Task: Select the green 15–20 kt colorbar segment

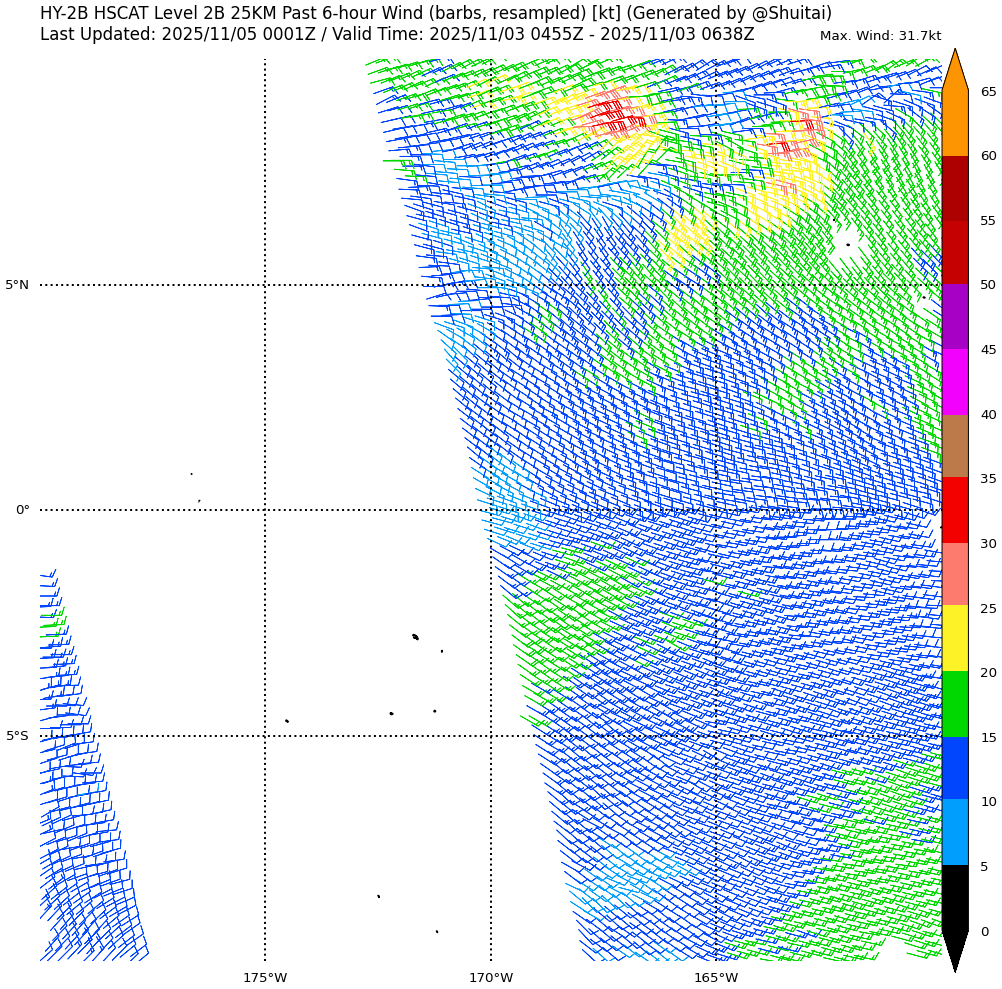Action: coord(955,704)
